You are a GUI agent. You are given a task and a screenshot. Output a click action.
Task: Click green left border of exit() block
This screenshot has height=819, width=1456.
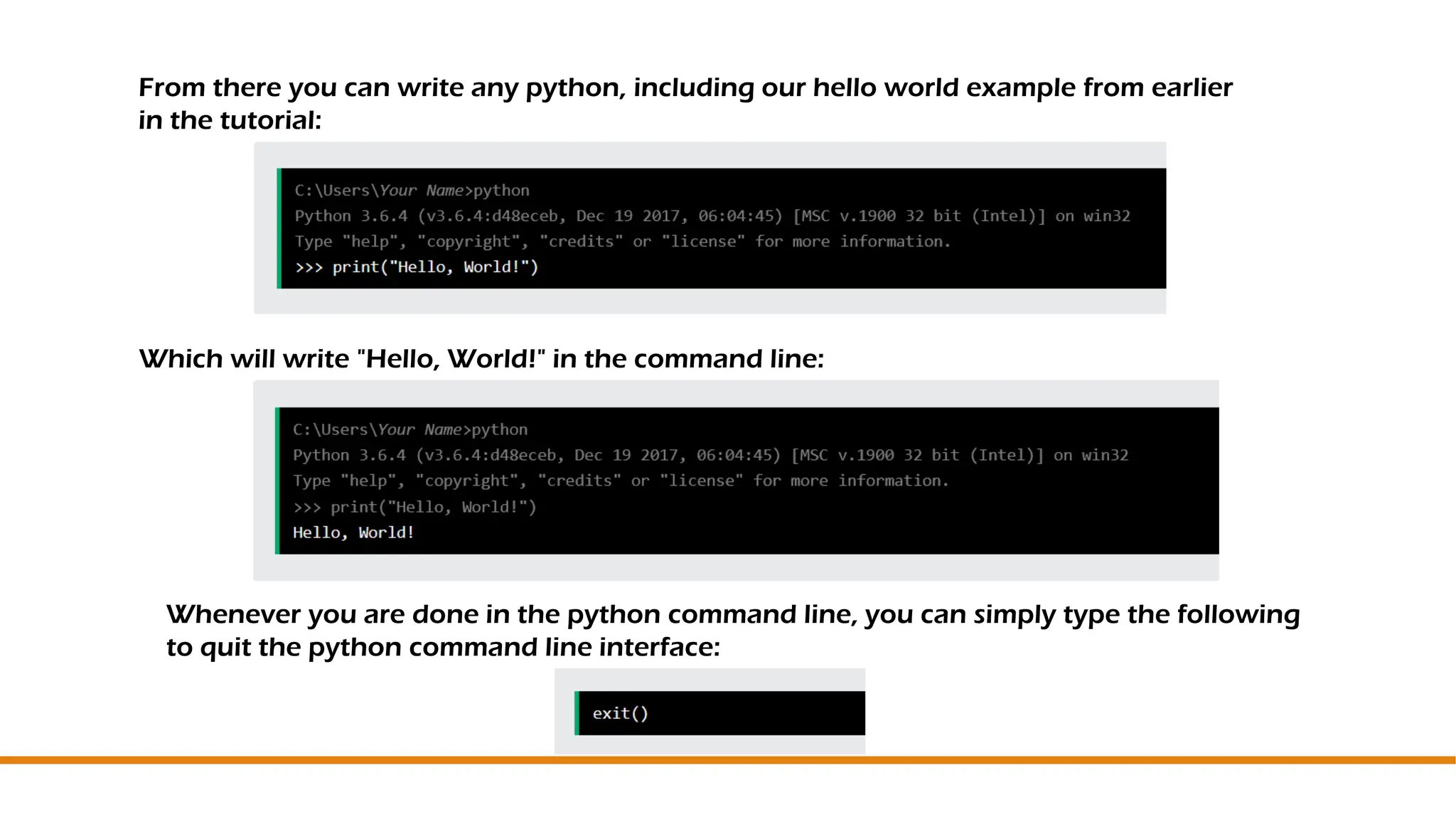tap(577, 713)
